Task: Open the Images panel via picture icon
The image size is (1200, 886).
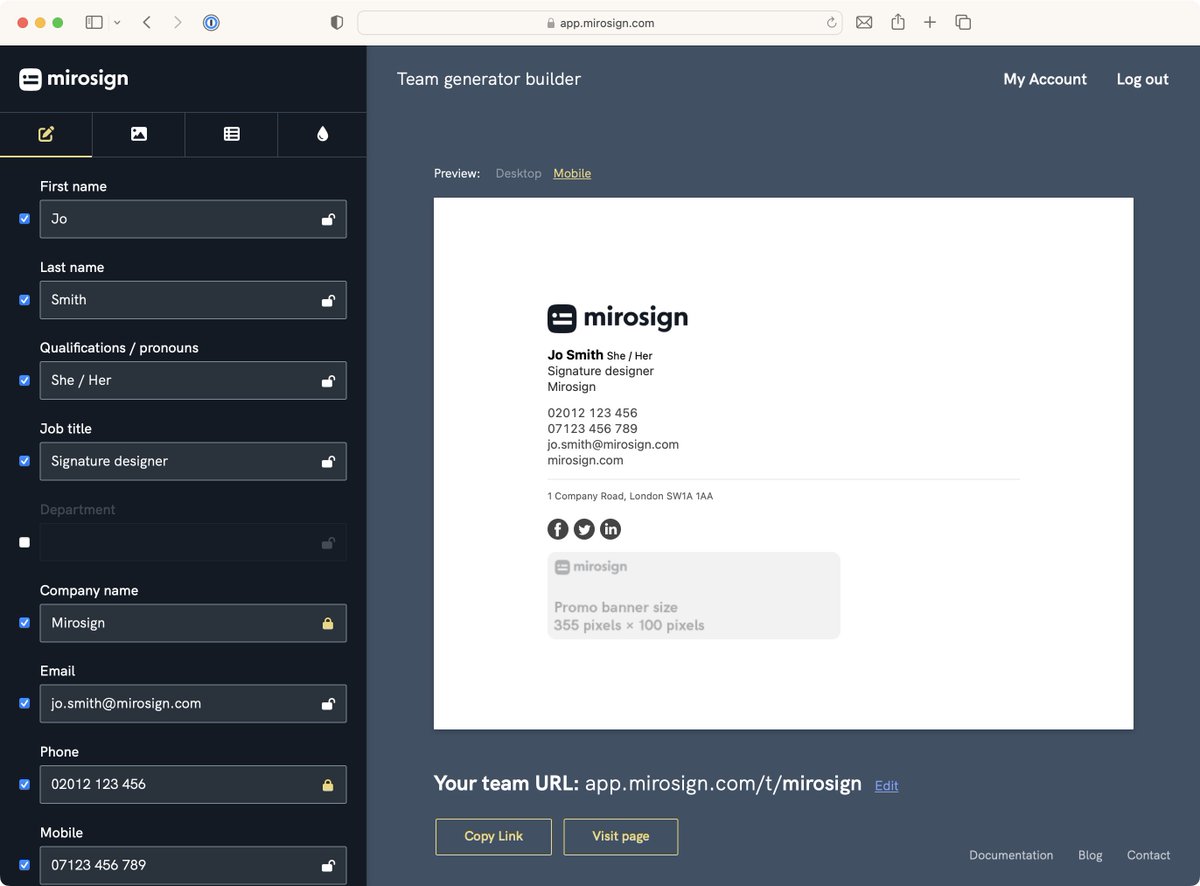Action: click(x=138, y=133)
